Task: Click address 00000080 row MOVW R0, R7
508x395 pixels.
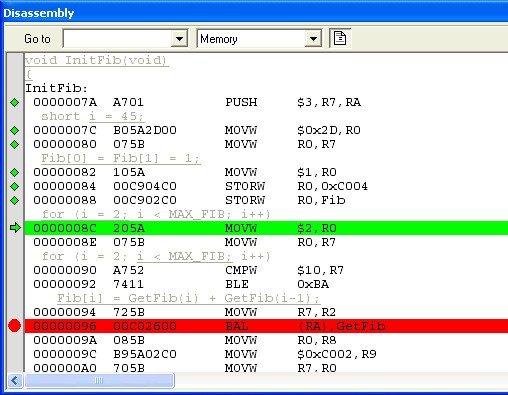Action: point(184,144)
